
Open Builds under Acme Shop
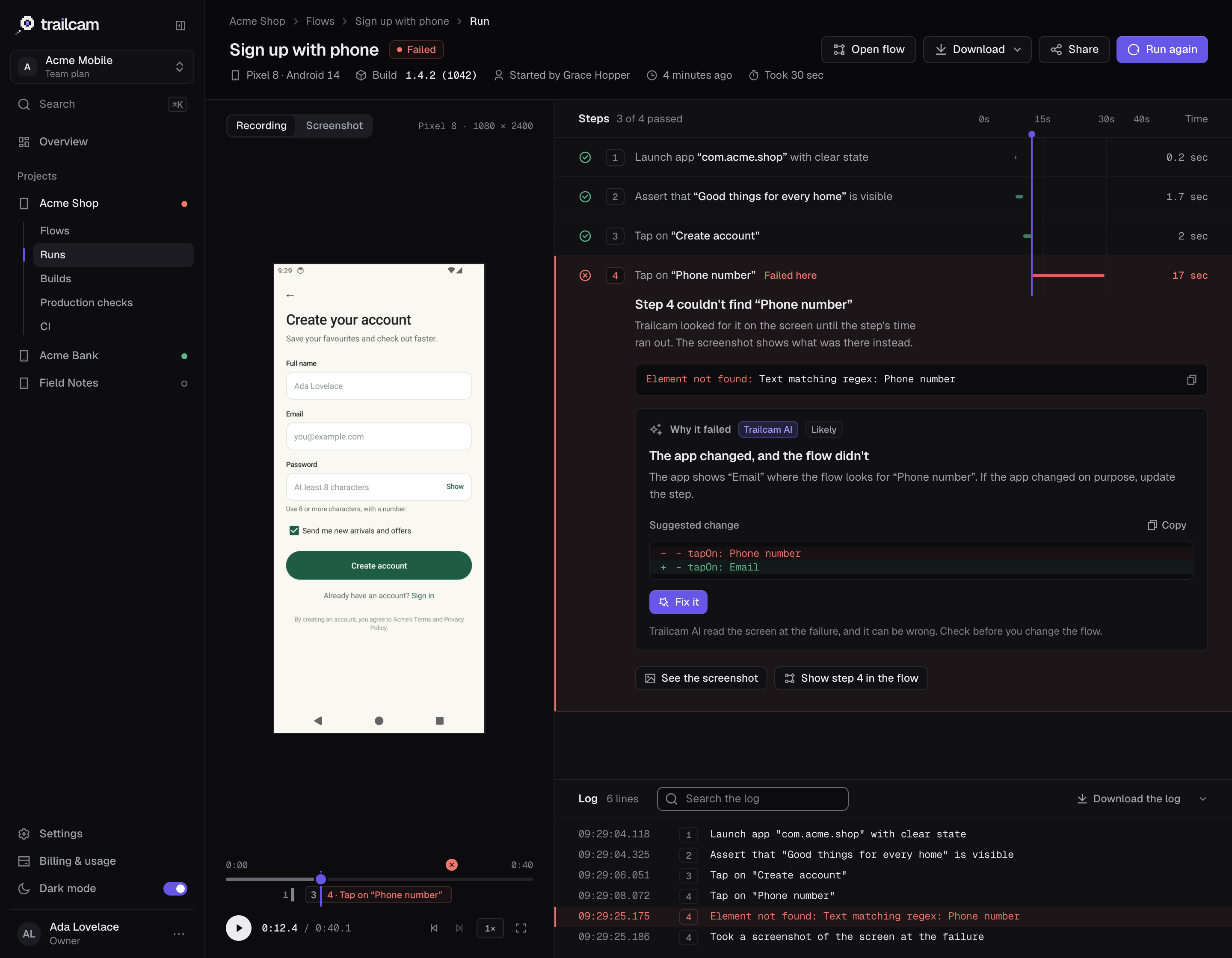point(113,278)
